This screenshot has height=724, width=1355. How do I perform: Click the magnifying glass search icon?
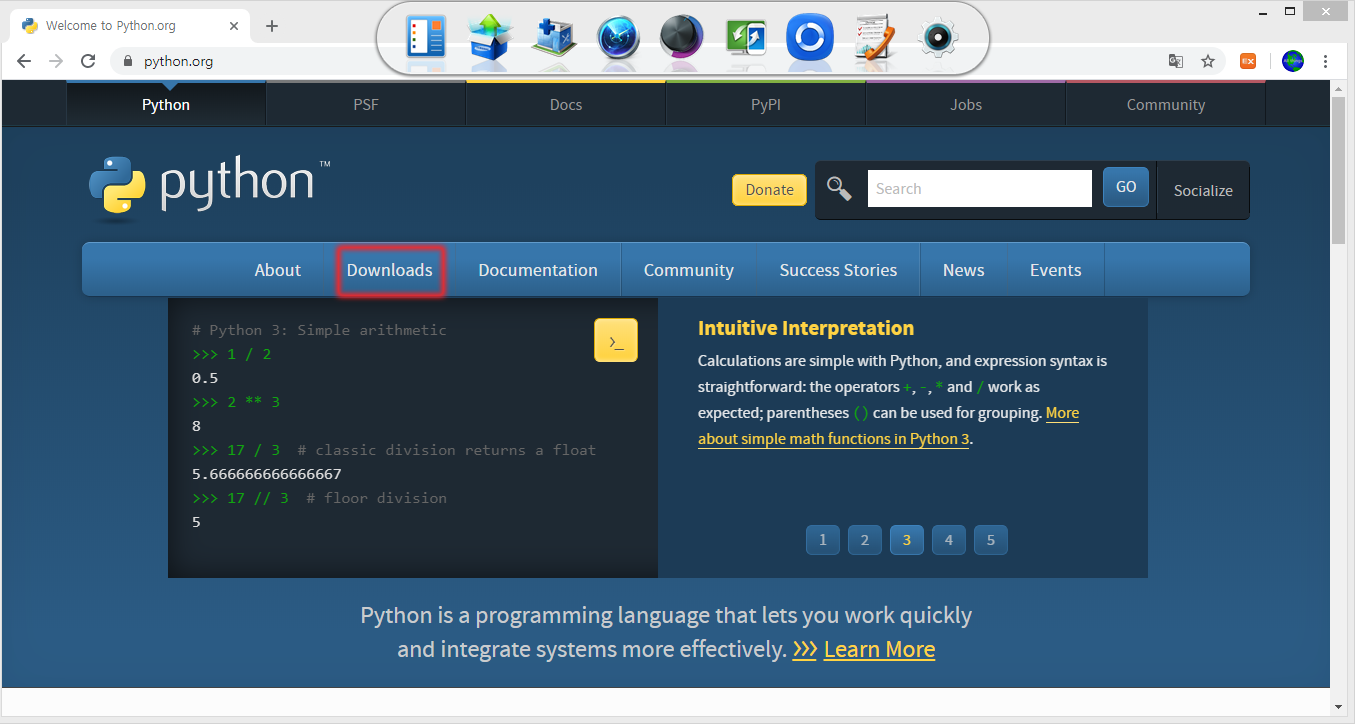pos(839,188)
